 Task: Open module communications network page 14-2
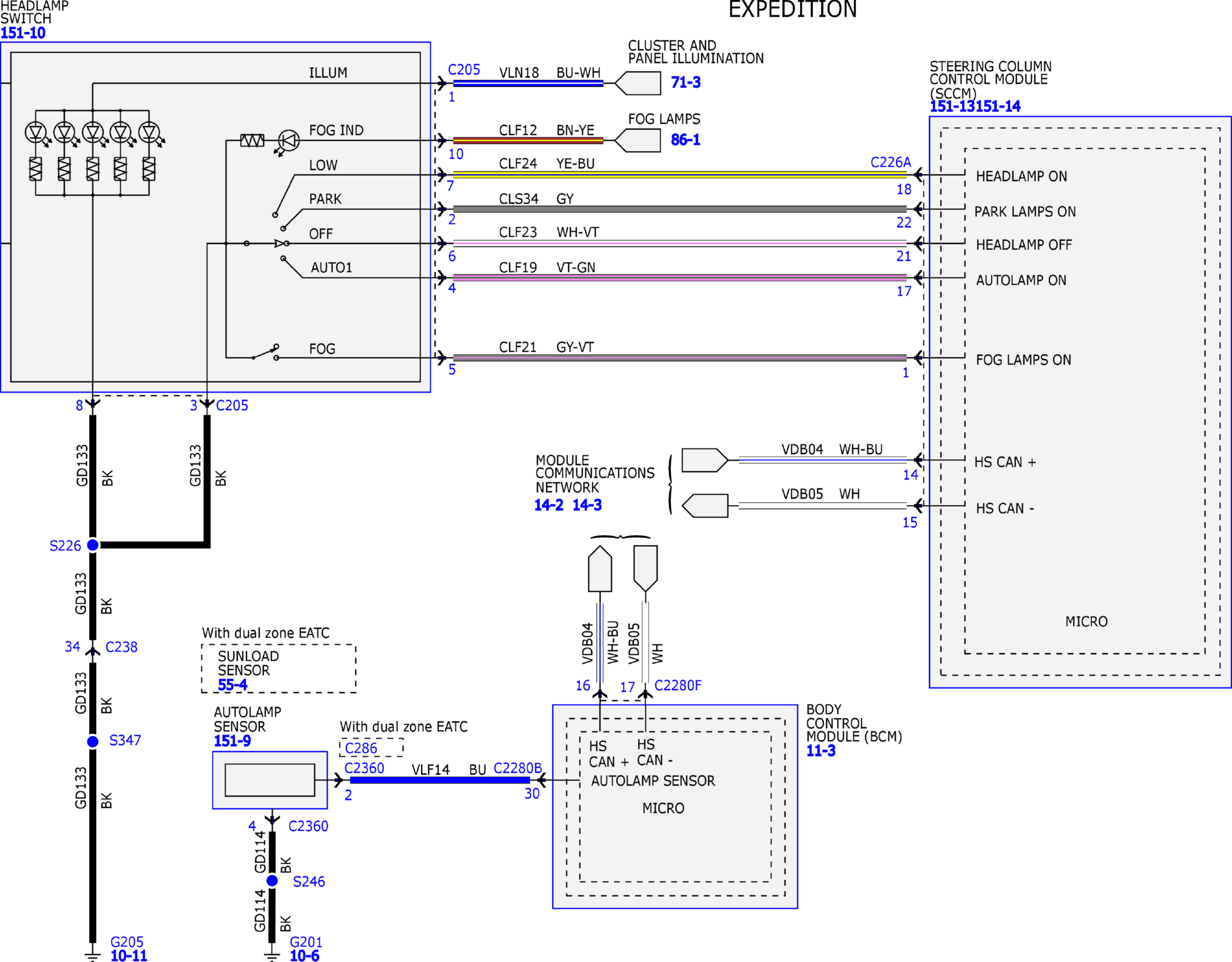tap(548, 505)
